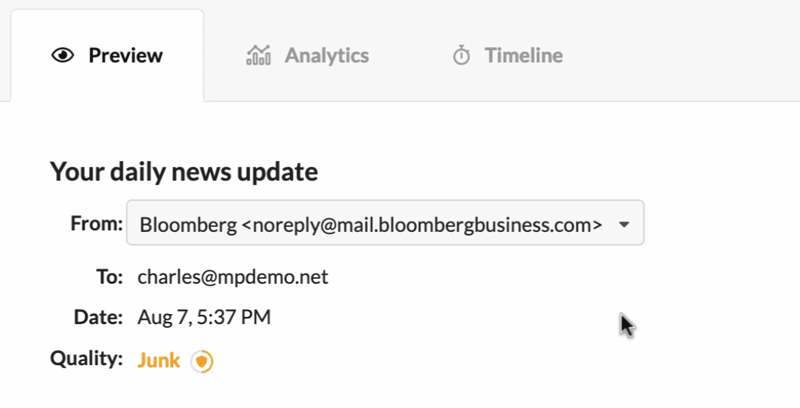Viewport: 800px width, 408px height.
Task: Expand the From sender dropdown arrow
Action: (624, 224)
